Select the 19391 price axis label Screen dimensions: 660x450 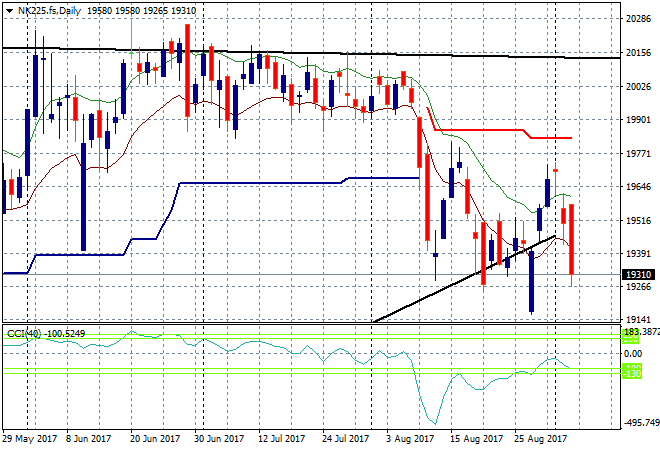(x=639, y=253)
